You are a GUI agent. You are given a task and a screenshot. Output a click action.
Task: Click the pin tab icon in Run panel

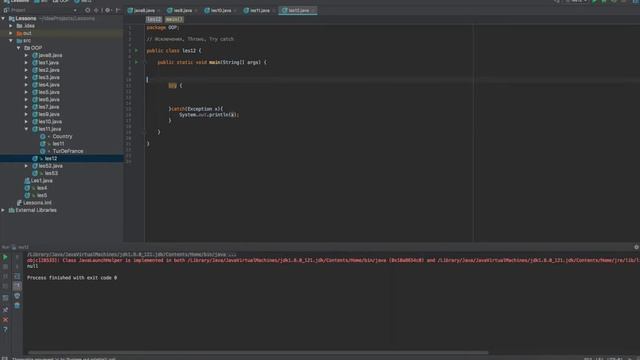(x=5, y=310)
